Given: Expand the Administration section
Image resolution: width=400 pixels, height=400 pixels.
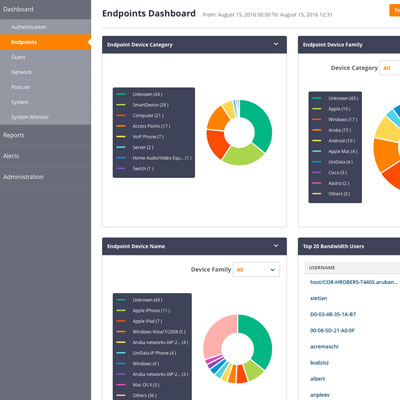Looking at the screenshot, I should (23, 177).
